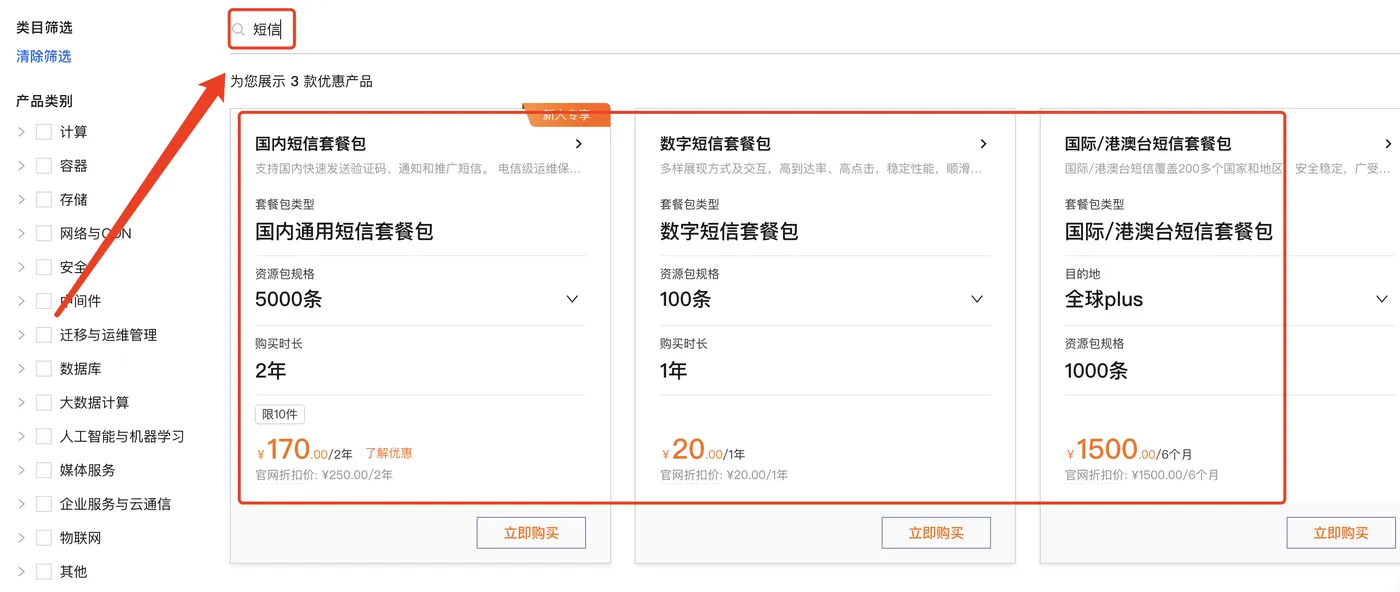Check the 计算 category checkbox

pyautogui.click(x=43, y=131)
